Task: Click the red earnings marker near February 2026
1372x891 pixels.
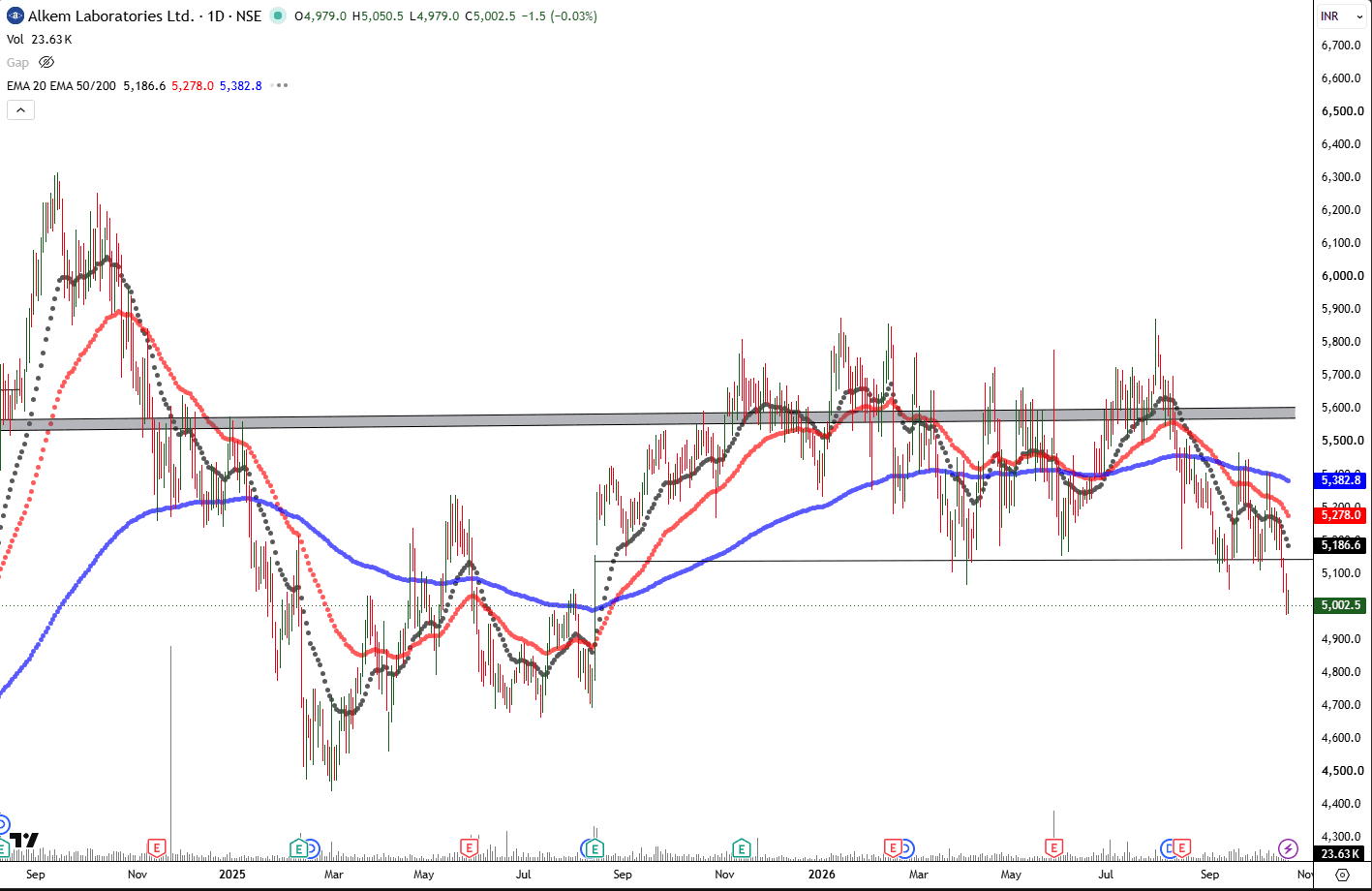Action: [x=893, y=848]
